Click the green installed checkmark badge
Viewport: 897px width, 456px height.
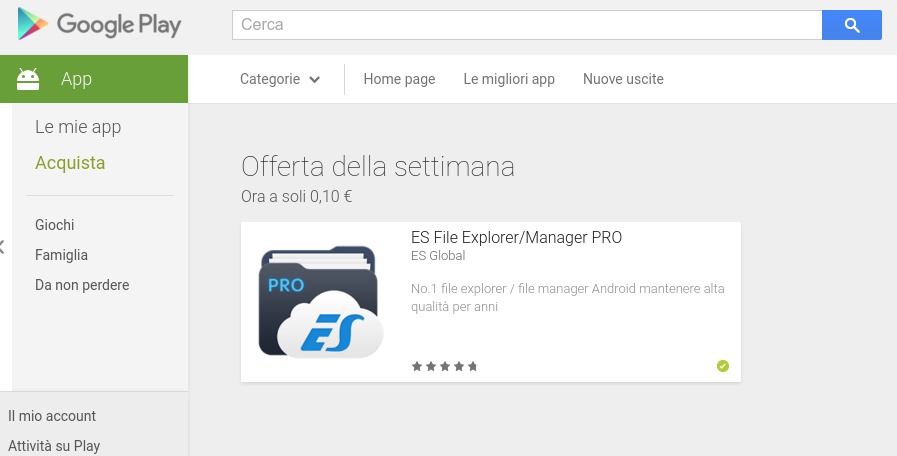click(x=723, y=366)
